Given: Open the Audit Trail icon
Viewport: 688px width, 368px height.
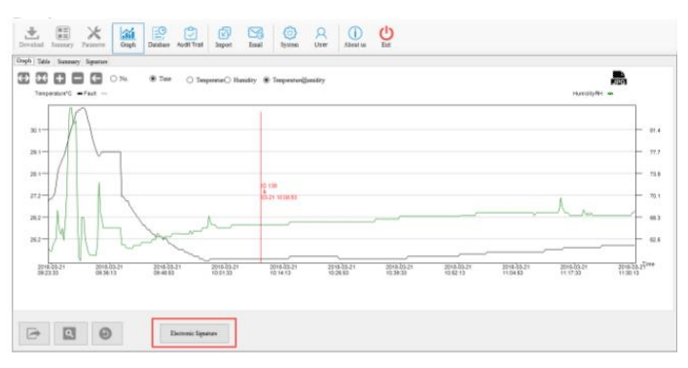Looking at the screenshot, I should tap(190, 37).
